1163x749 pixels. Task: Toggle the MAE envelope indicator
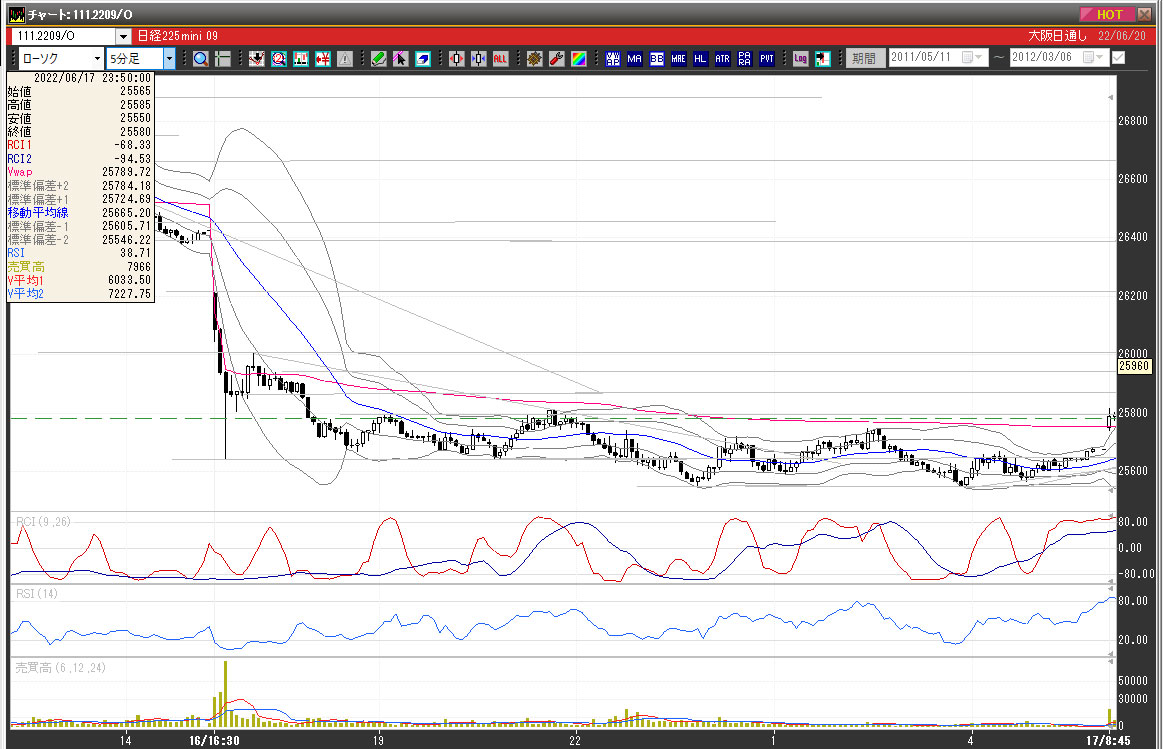point(679,59)
